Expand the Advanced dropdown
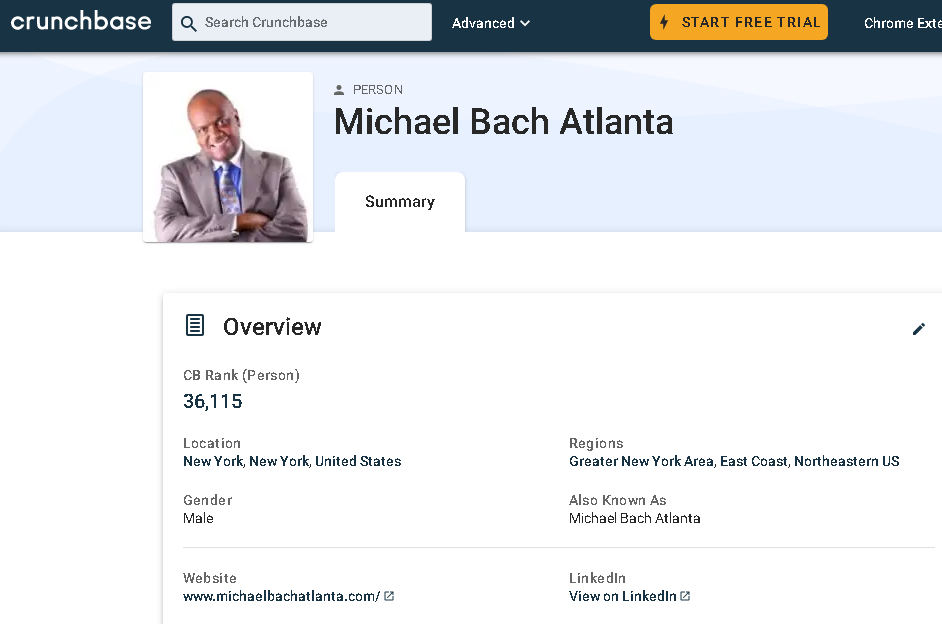The image size is (942, 624). pos(490,23)
